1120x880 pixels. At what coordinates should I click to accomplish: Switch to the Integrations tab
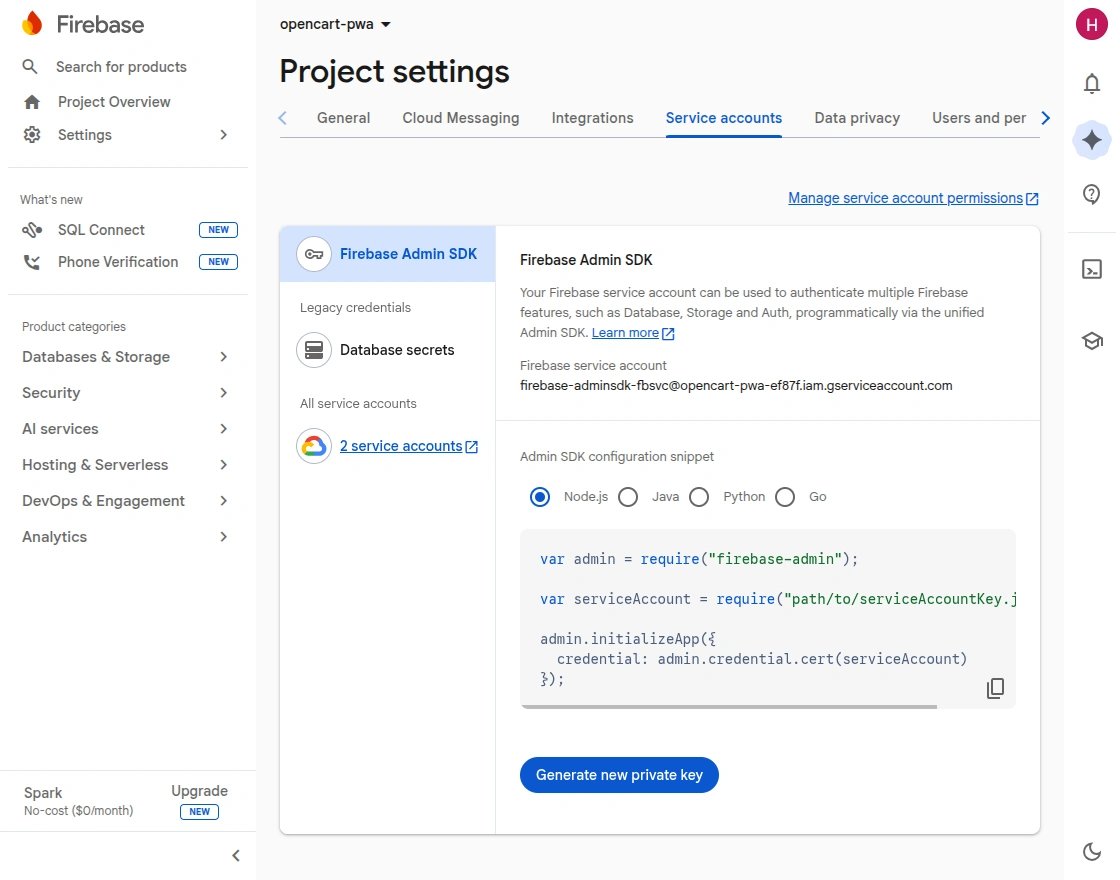pos(592,118)
